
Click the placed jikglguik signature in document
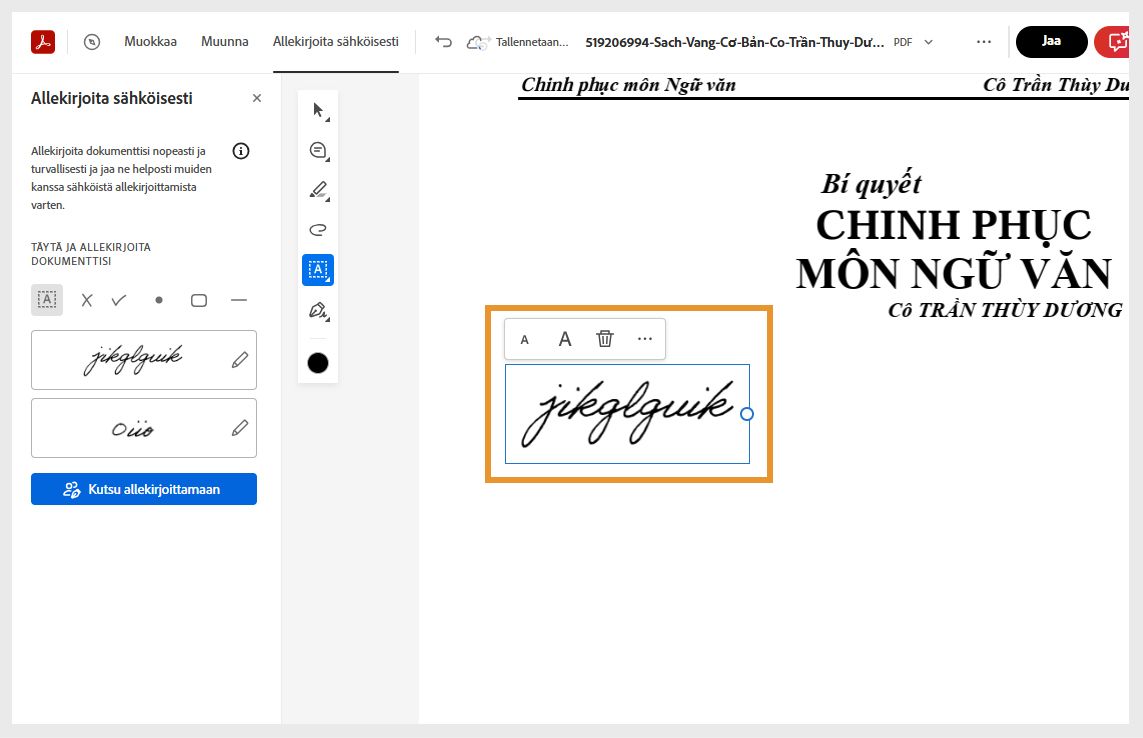point(627,413)
